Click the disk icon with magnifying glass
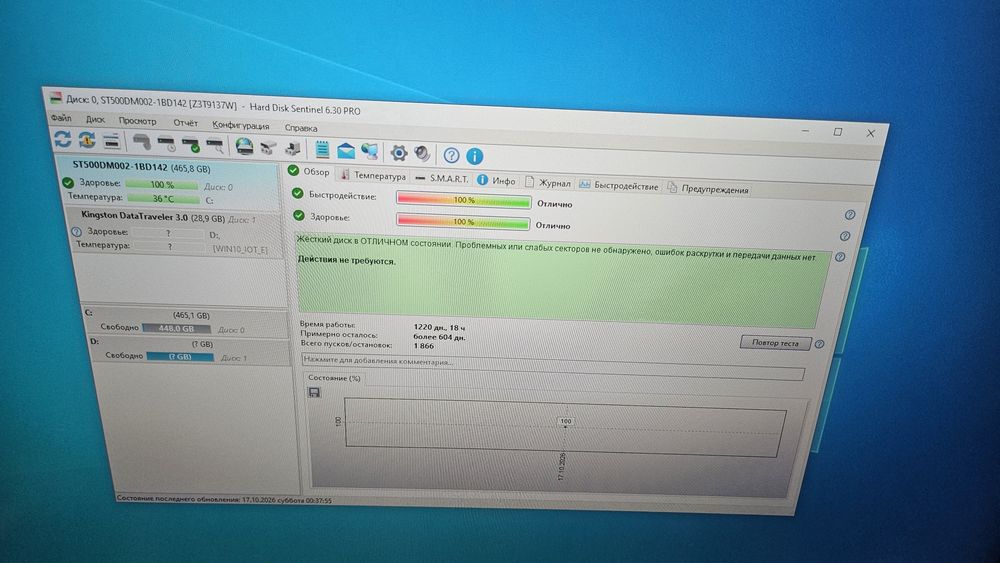Screen dimensions: 1000x563 (x=215, y=145)
